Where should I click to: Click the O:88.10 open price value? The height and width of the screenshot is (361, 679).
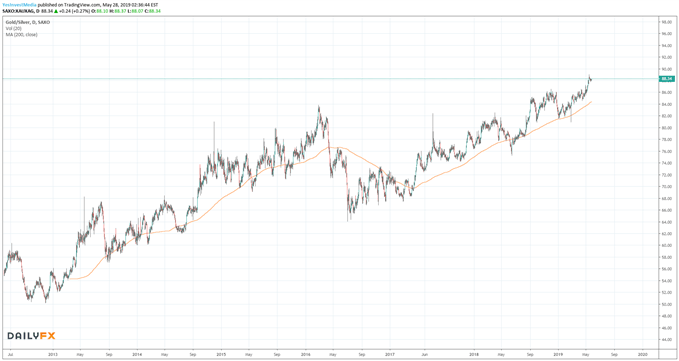100,11
